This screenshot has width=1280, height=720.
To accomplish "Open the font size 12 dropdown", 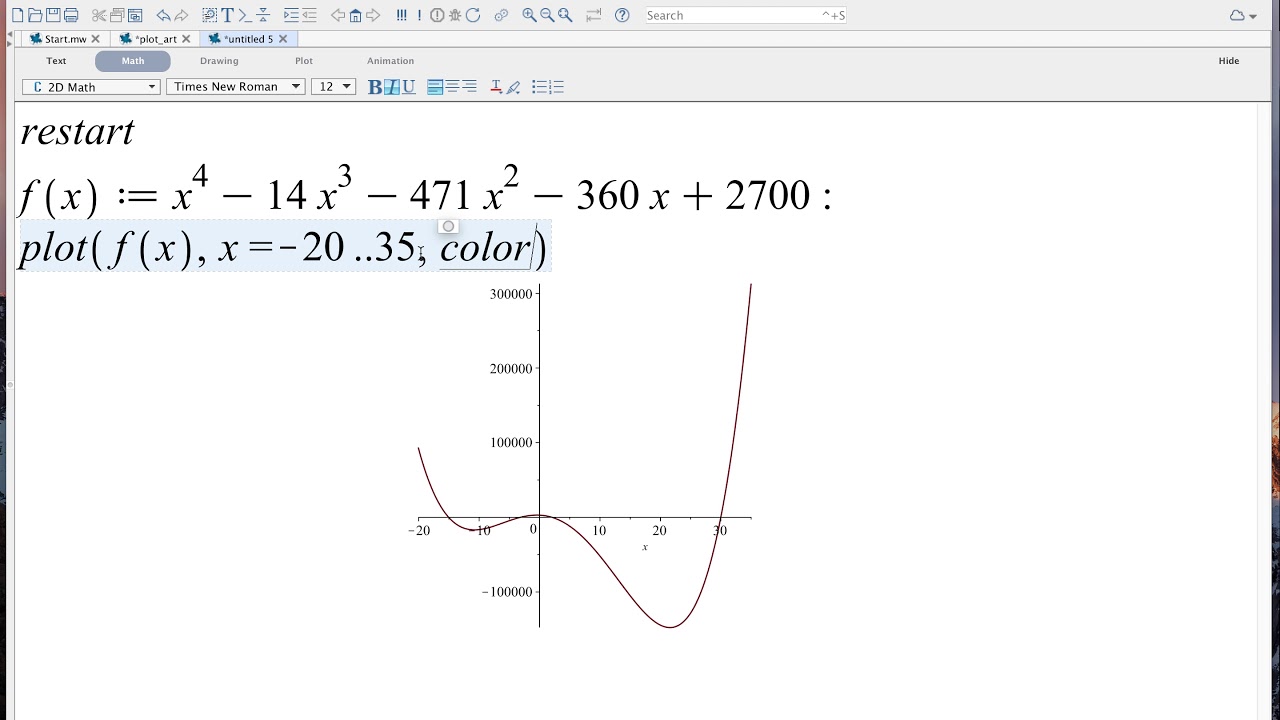I will coord(333,87).
